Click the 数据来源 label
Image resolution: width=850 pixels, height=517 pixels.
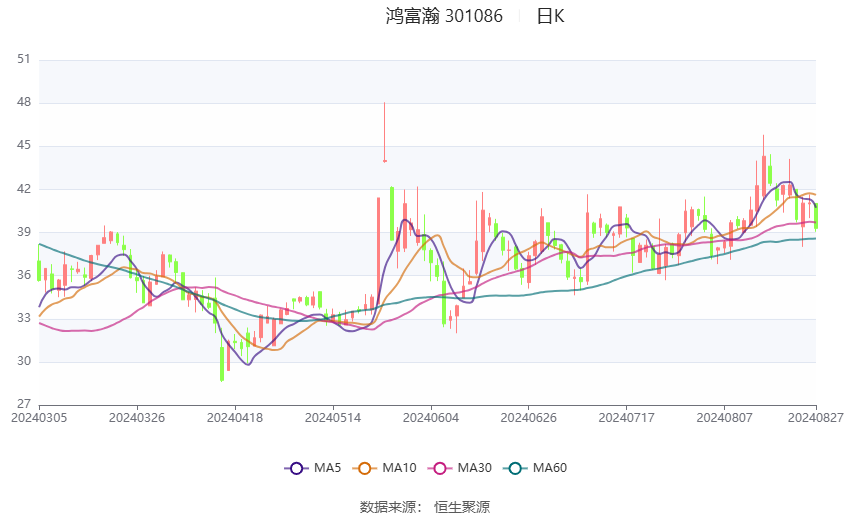click(388, 507)
